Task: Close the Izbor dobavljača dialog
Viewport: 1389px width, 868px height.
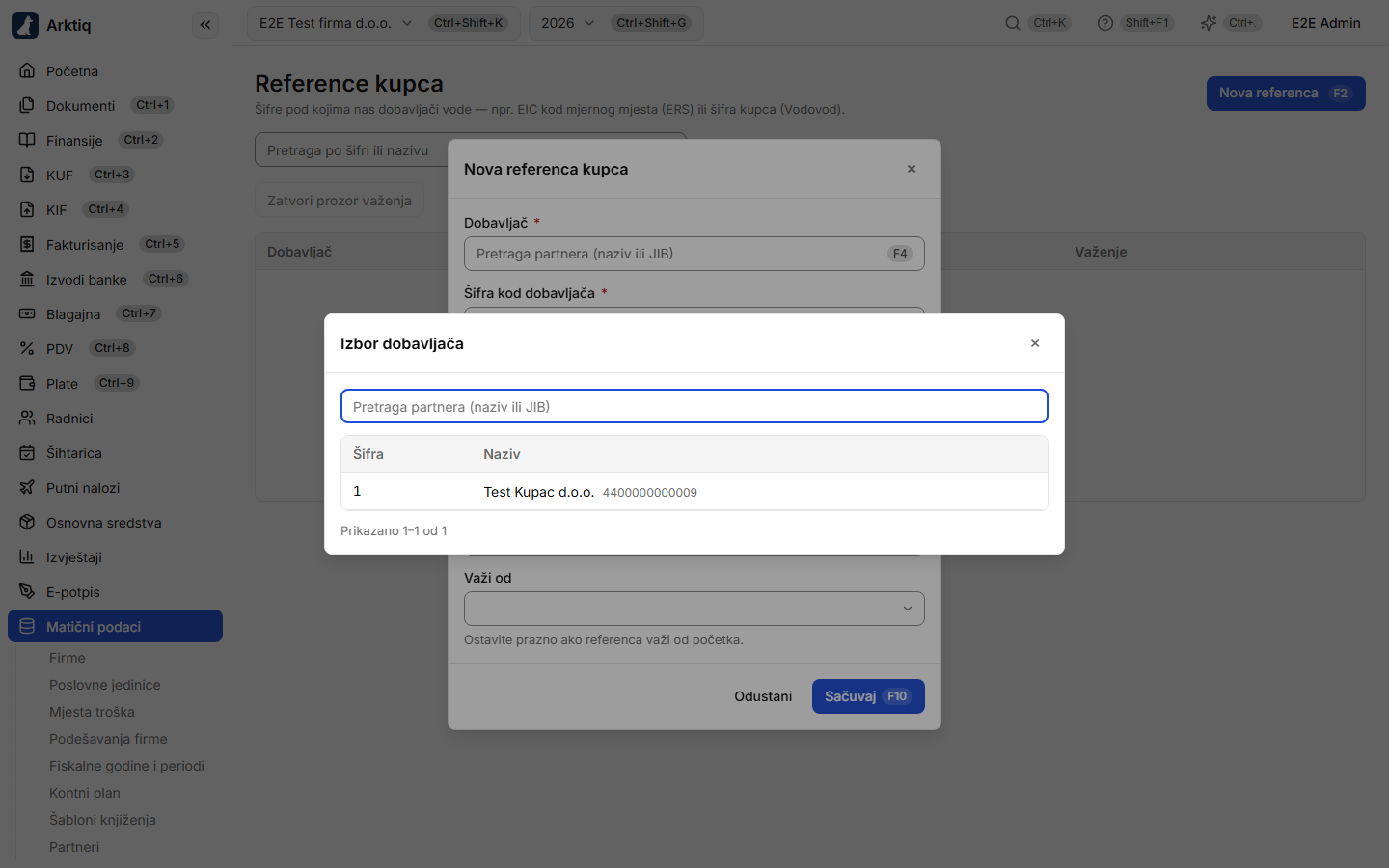Action: point(1035,343)
